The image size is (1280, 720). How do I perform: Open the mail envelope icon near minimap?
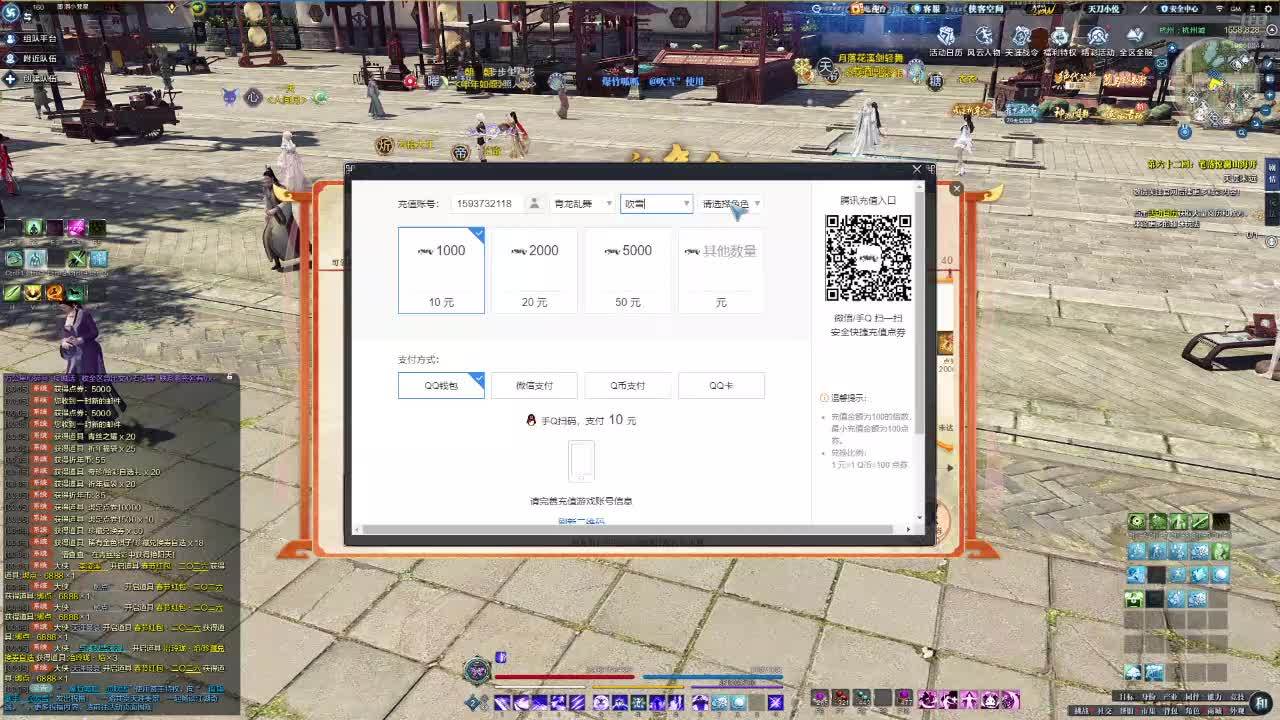click(x=1161, y=62)
